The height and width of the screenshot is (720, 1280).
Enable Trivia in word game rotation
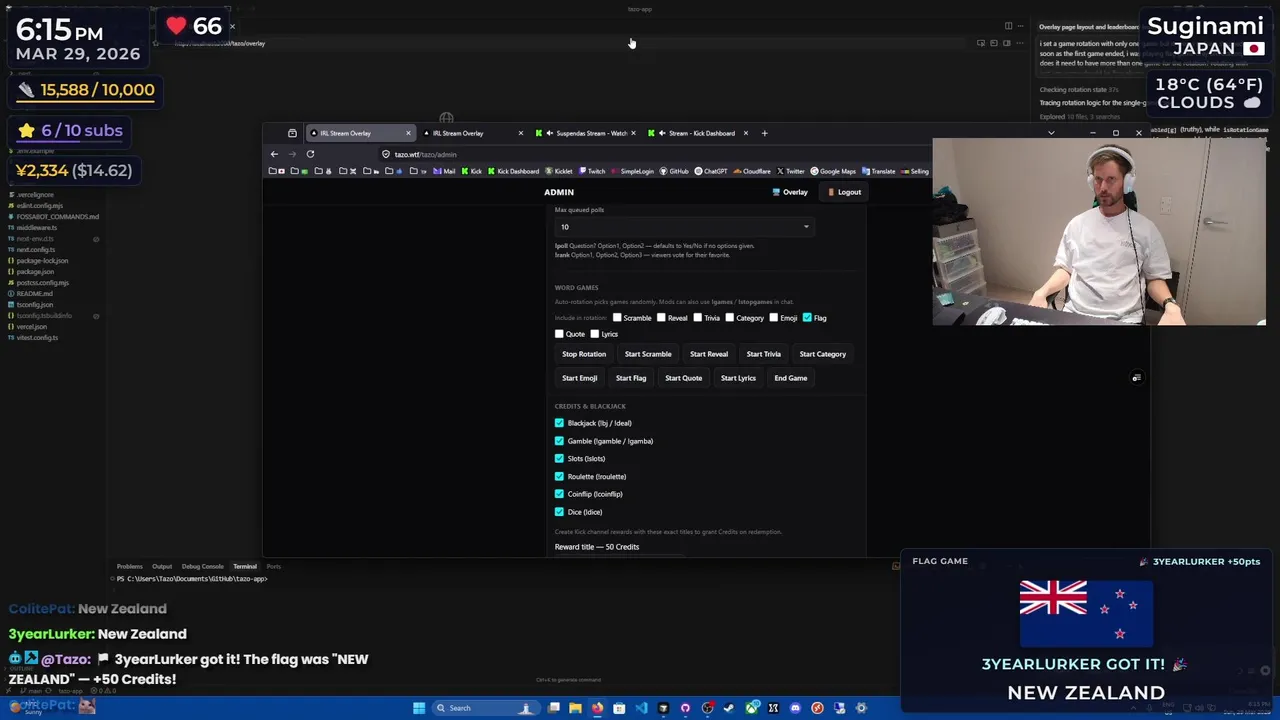697,318
